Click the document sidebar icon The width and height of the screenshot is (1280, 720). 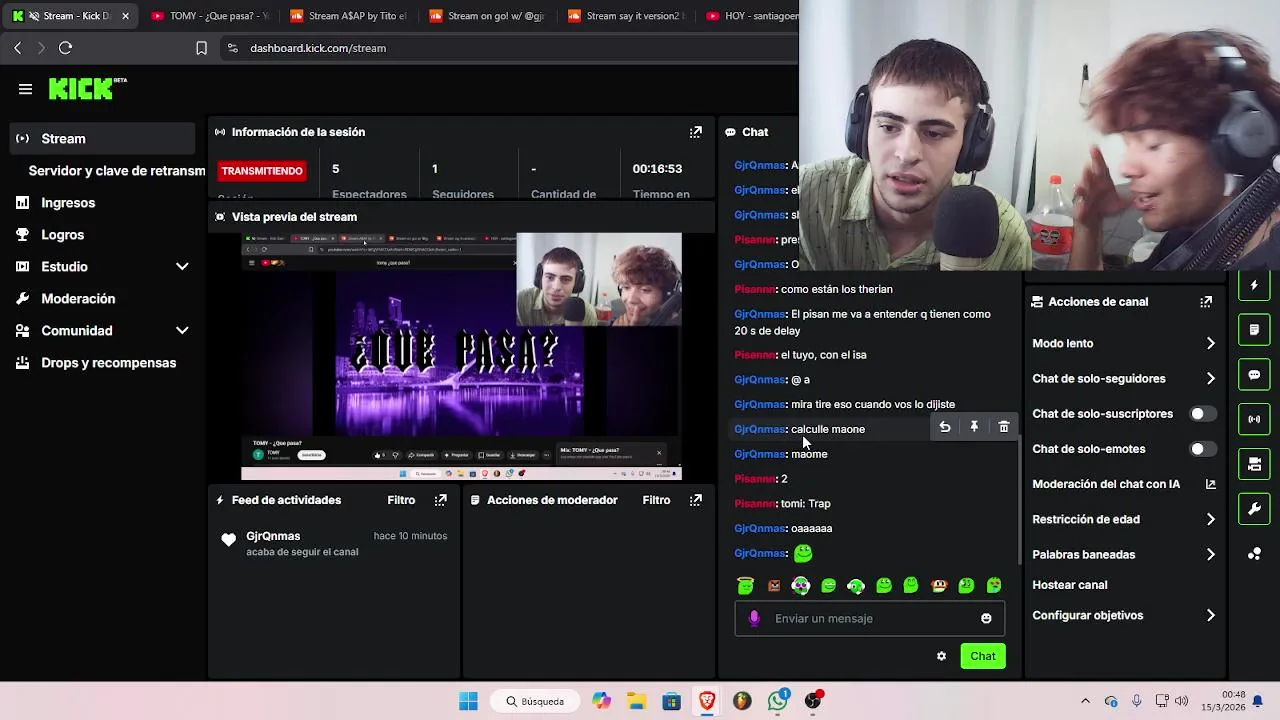(1254, 329)
